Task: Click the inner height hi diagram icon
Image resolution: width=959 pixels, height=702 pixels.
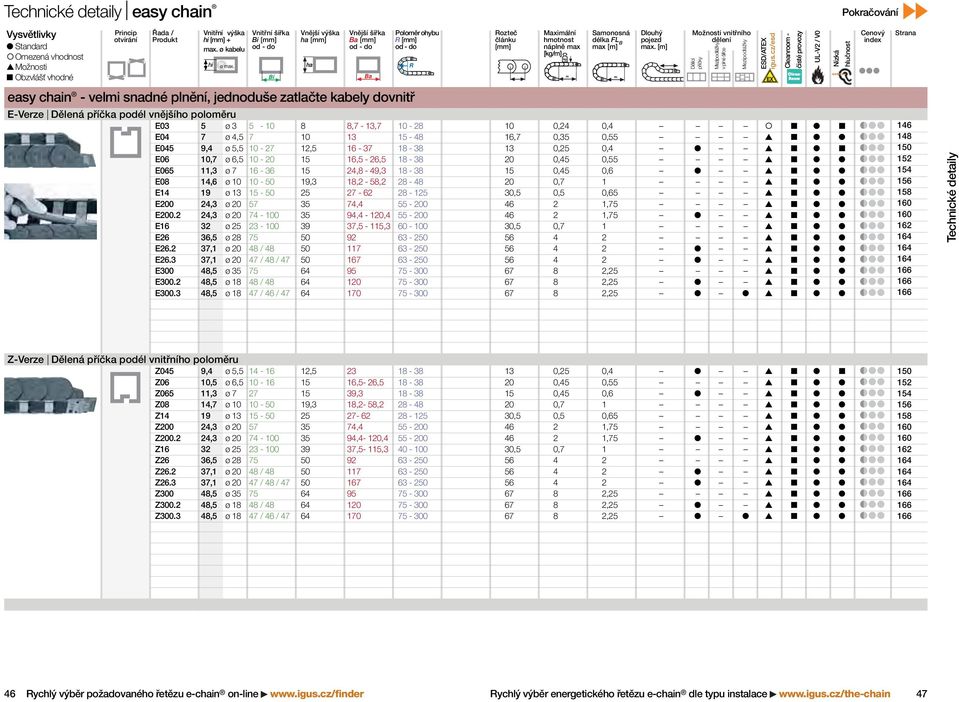Action: tap(220, 65)
